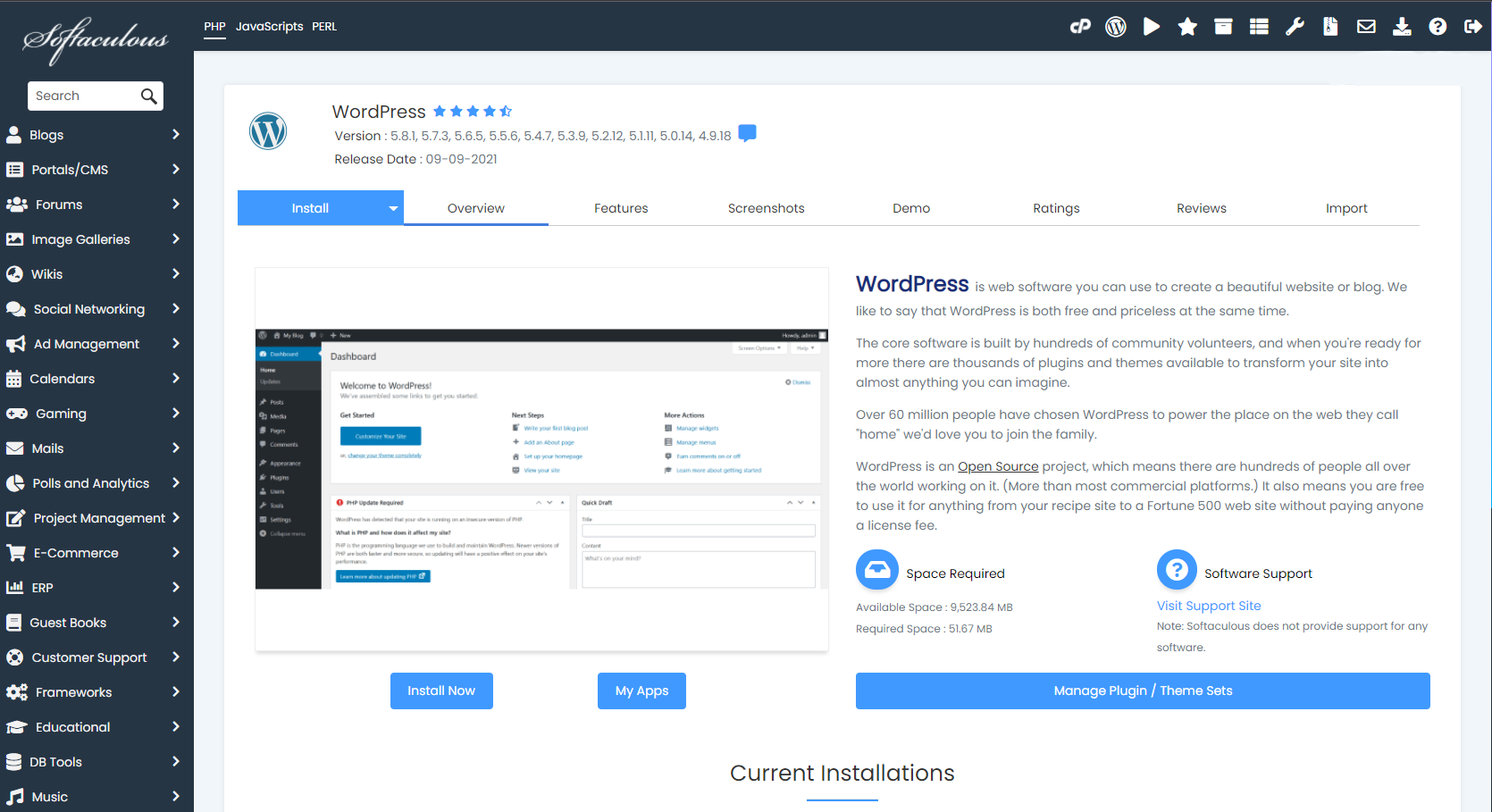Open Softaculous settings via the wrench icon
The height and width of the screenshot is (812, 1492).
tap(1295, 26)
